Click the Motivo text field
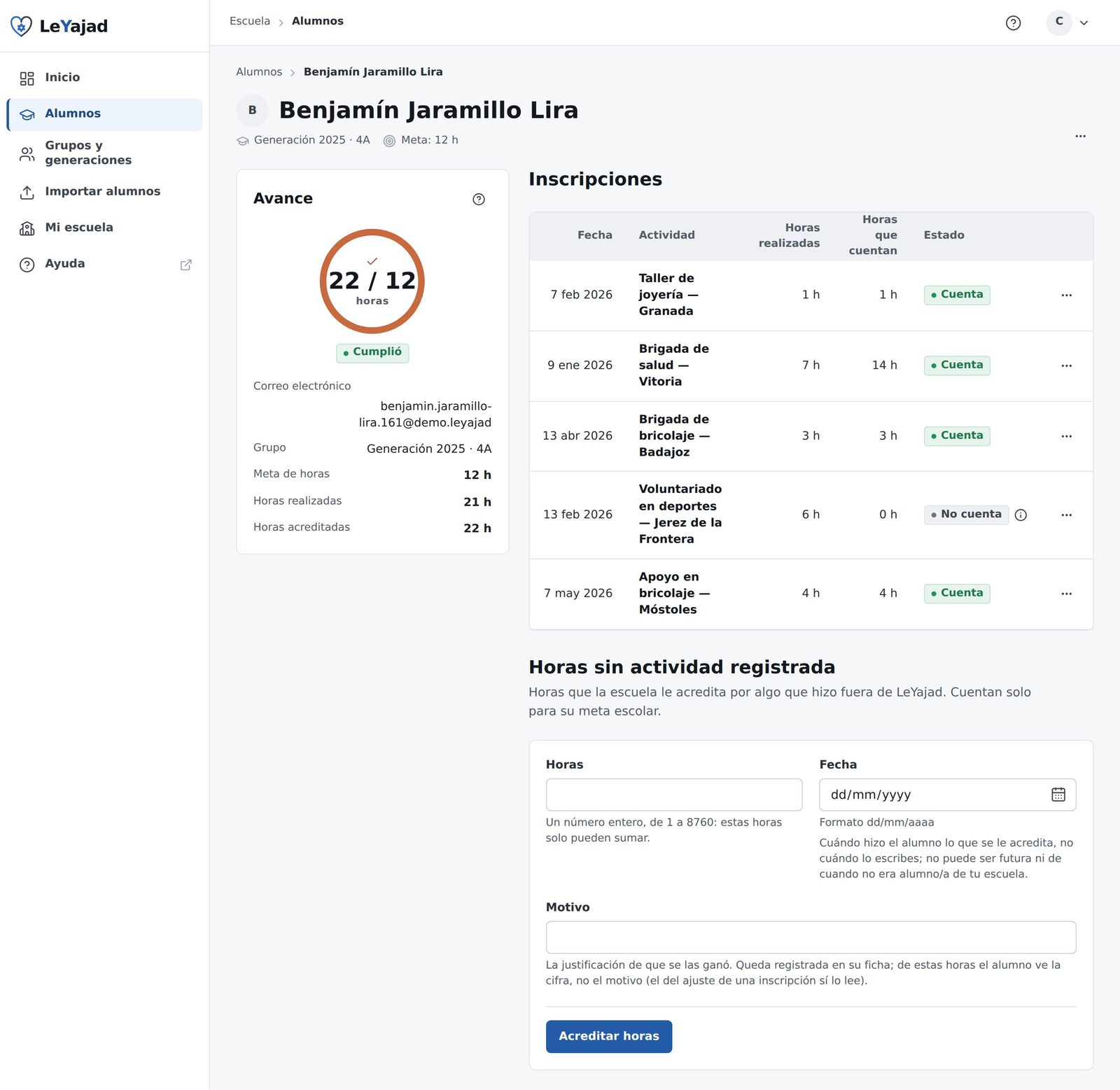 coord(811,937)
